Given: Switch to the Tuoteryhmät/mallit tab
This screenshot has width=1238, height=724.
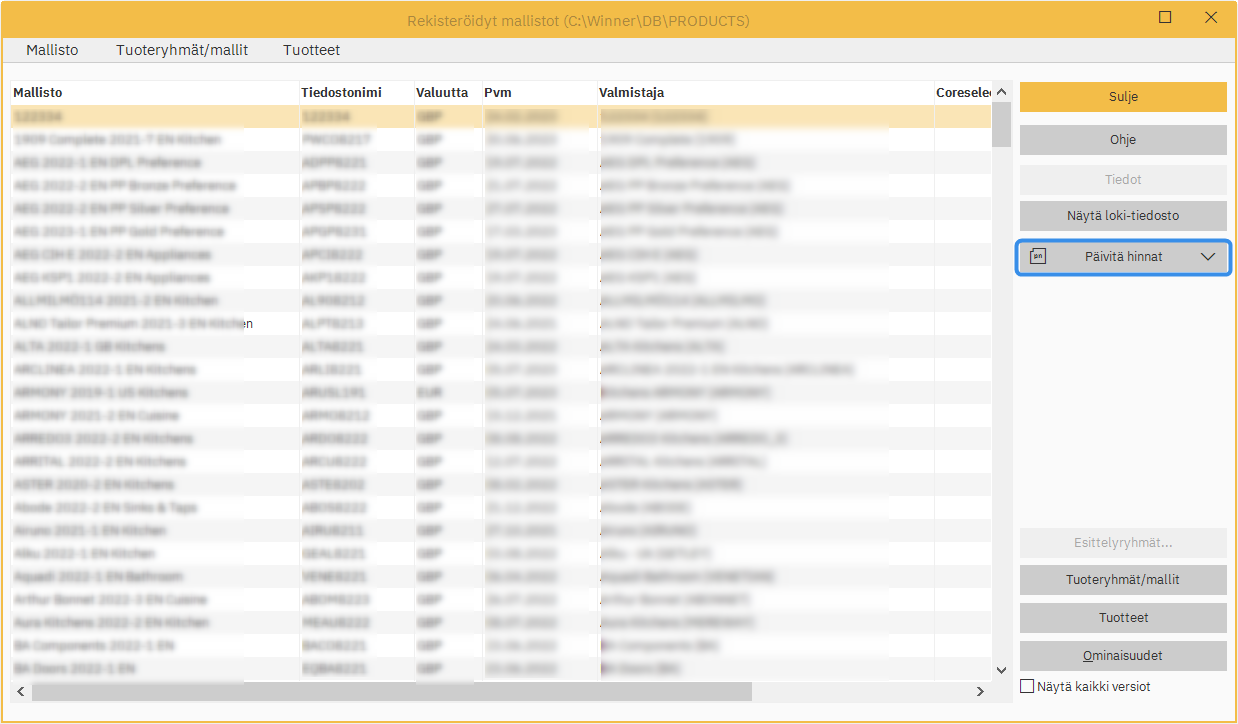Looking at the screenshot, I should (182, 50).
